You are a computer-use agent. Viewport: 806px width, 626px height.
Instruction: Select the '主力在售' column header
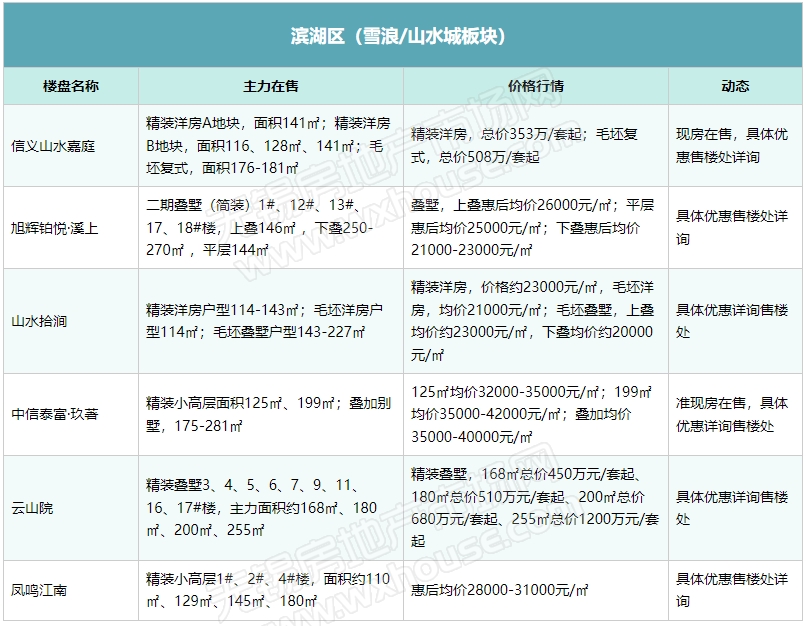point(271,86)
